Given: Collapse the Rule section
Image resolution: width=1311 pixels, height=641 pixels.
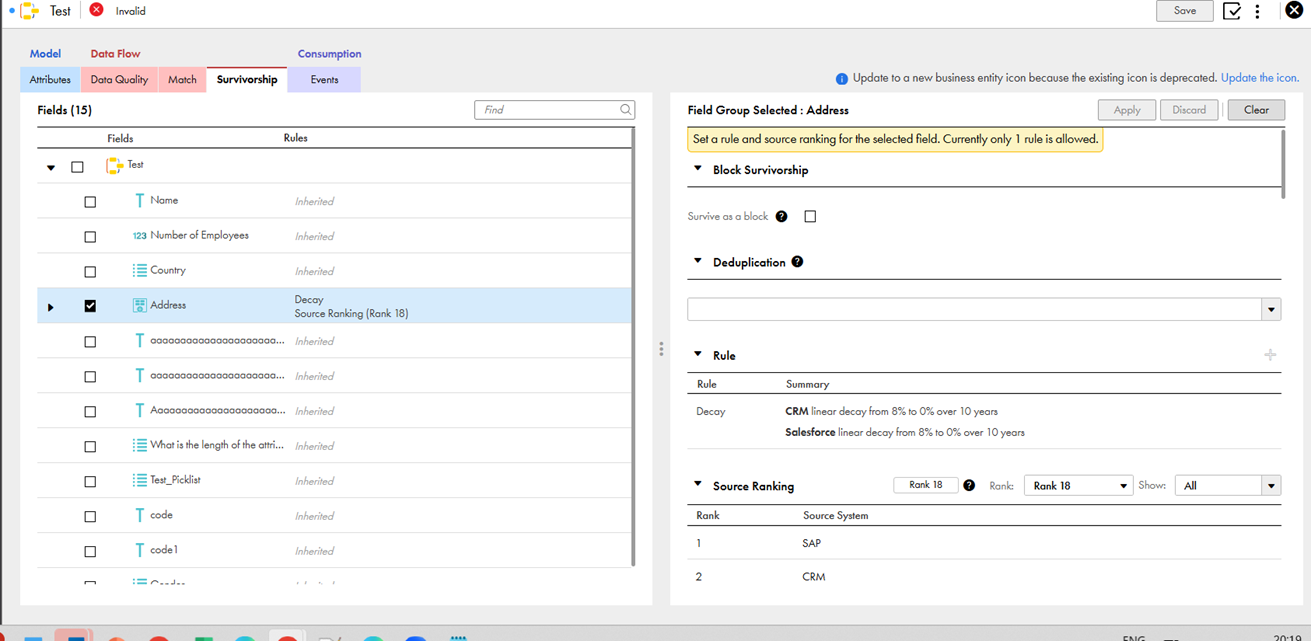Looking at the screenshot, I should [698, 354].
